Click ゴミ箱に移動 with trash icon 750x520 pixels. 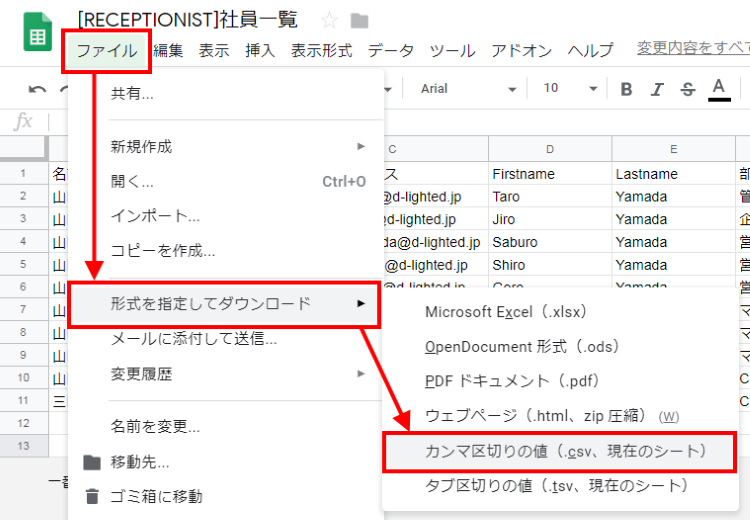[x=156, y=496]
